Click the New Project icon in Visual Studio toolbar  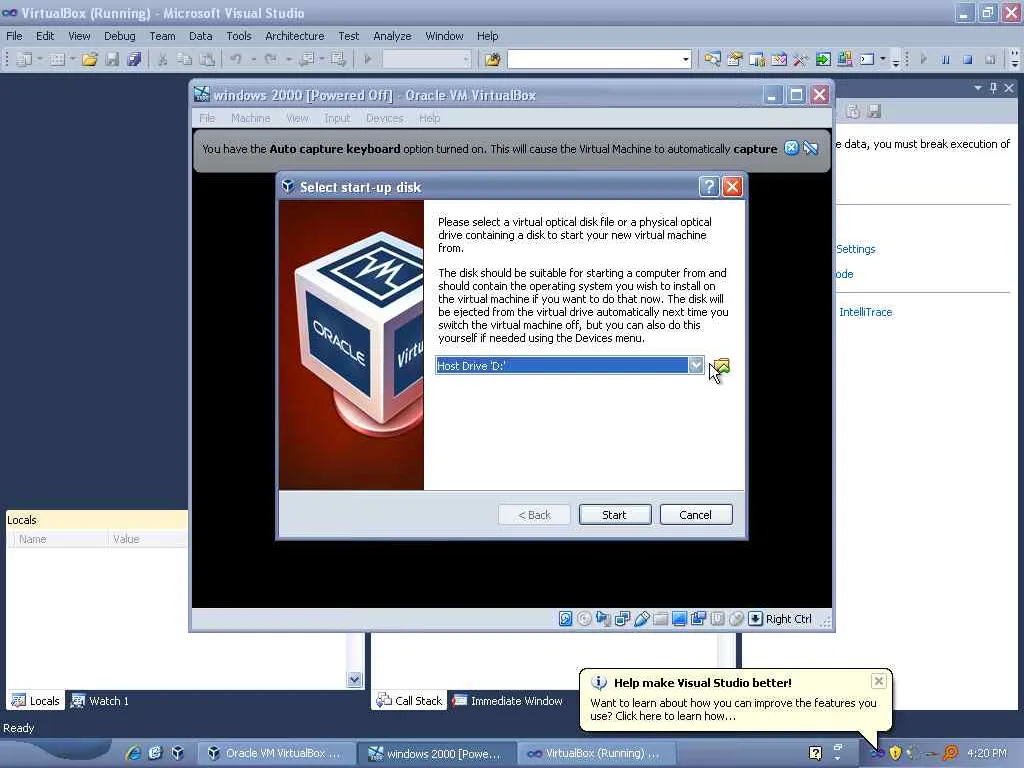pyautogui.click(x=24, y=59)
